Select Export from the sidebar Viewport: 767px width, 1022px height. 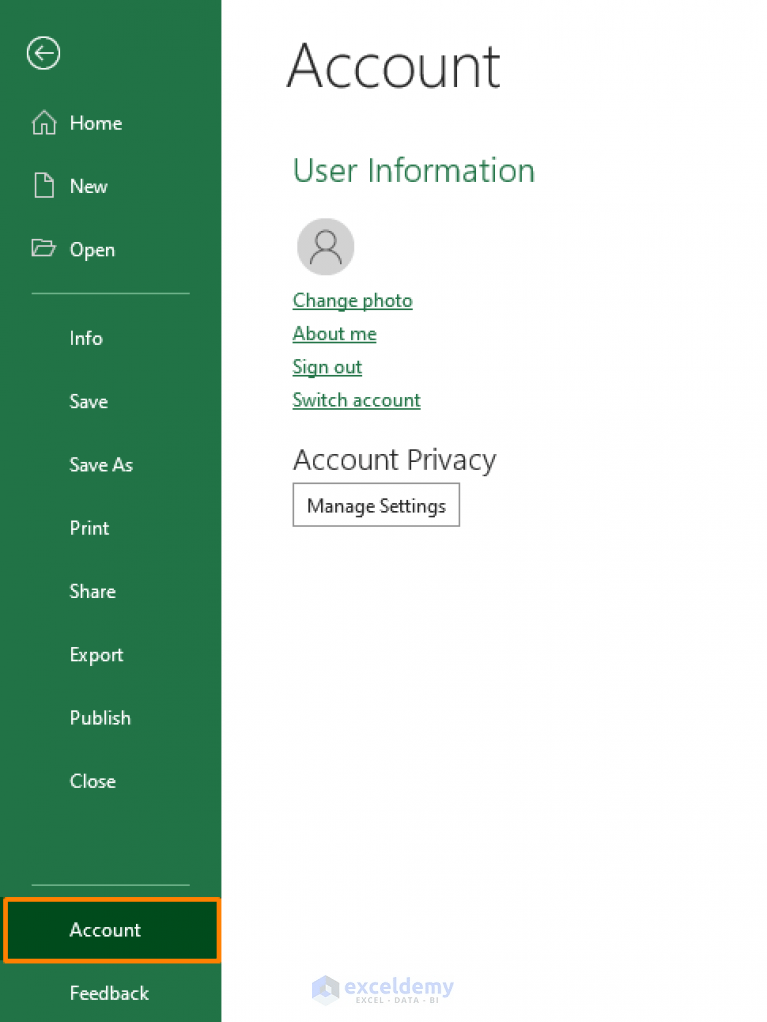[96, 654]
